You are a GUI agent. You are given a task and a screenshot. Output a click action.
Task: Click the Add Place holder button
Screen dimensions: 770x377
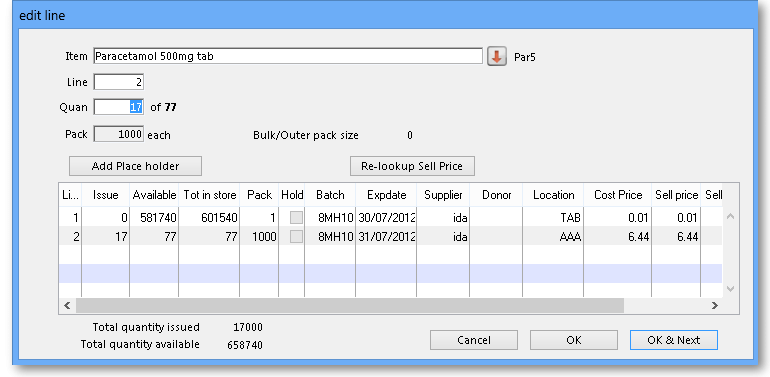coord(136,166)
